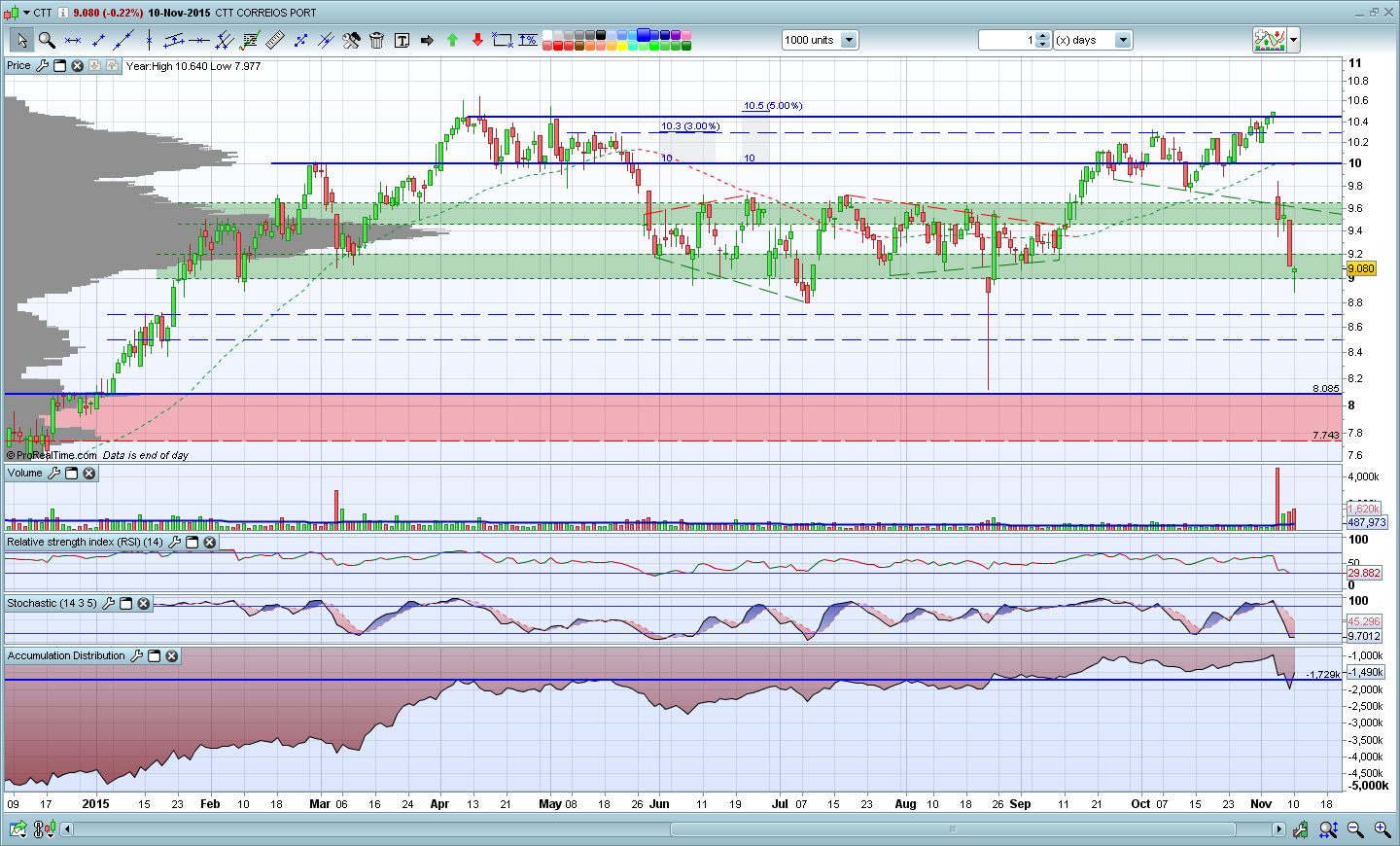Pick the black color swatch
Image resolution: width=1400 pixels, height=846 pixels.
[x=602, y=35]
